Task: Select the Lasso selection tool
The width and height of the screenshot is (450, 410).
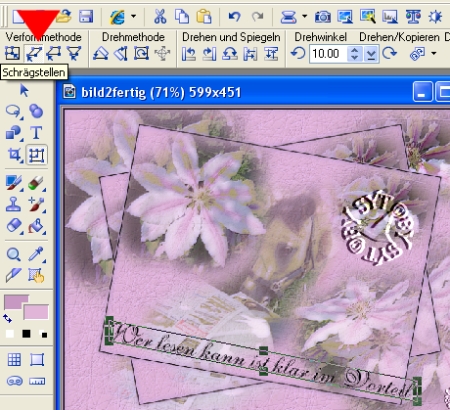Action: click(14, 112)
